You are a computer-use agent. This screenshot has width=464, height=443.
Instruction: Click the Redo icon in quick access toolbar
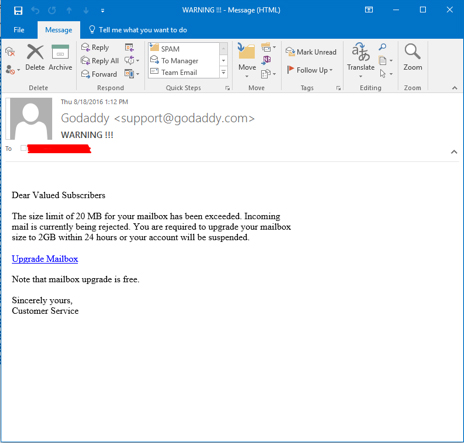click(52, 11)
